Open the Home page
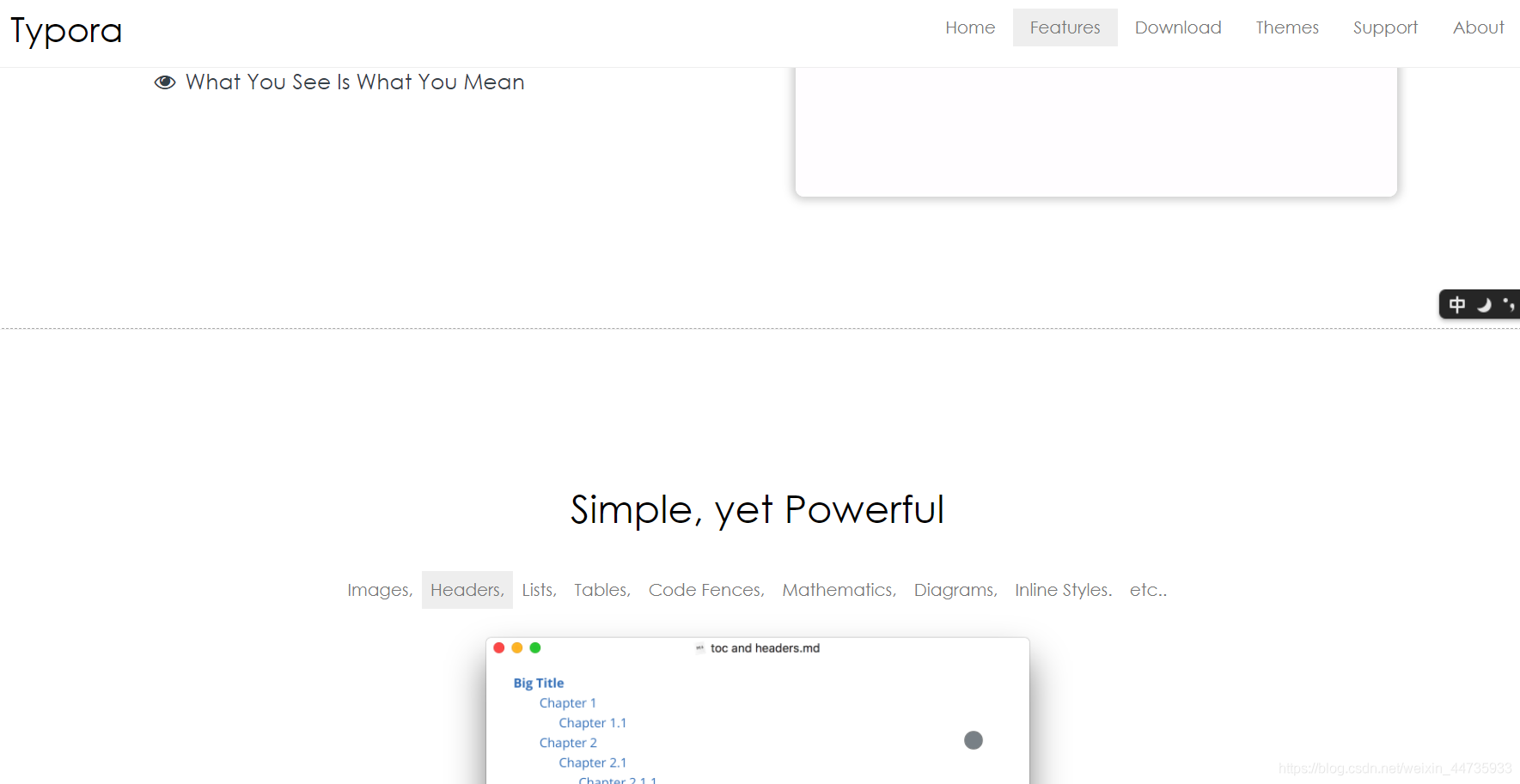 970,27
